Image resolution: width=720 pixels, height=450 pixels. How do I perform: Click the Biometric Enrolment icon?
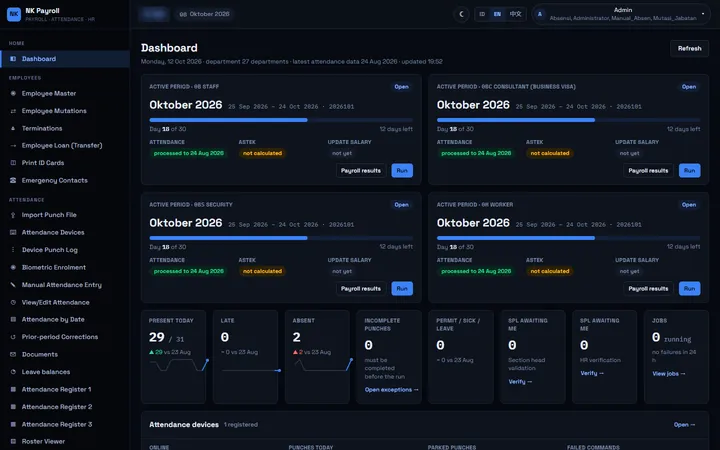13,267
